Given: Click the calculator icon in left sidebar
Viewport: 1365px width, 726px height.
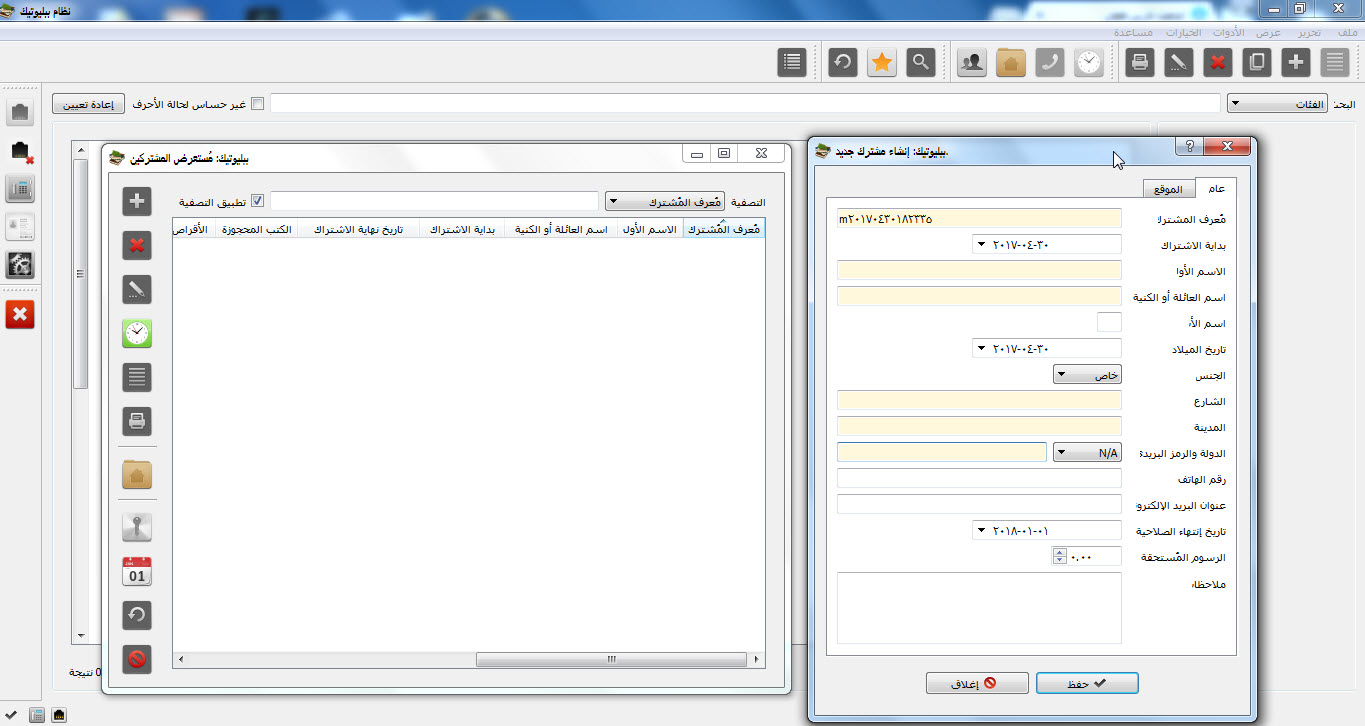Looking at the screenshot, I should (x=21, y=188).
